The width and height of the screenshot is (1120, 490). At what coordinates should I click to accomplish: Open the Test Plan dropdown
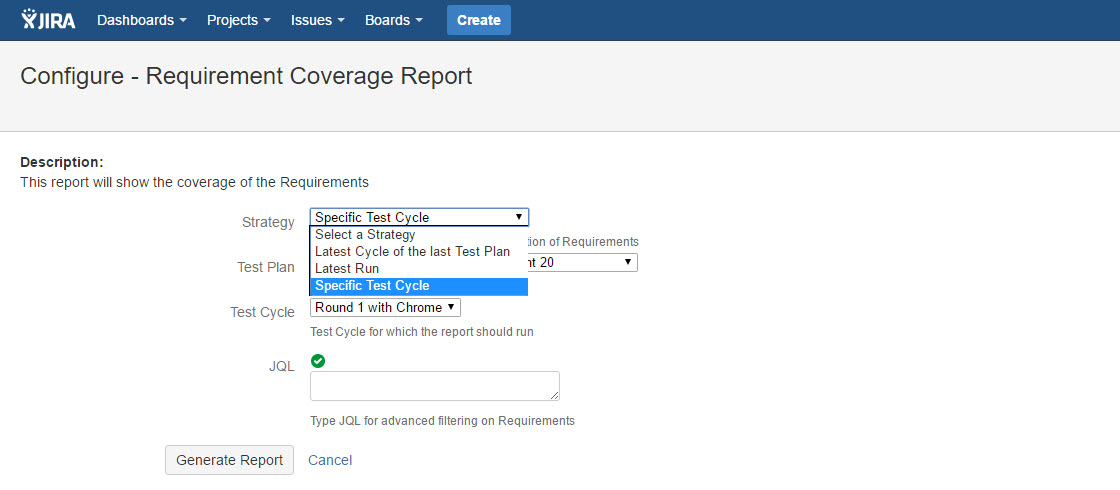coord(582,263)
